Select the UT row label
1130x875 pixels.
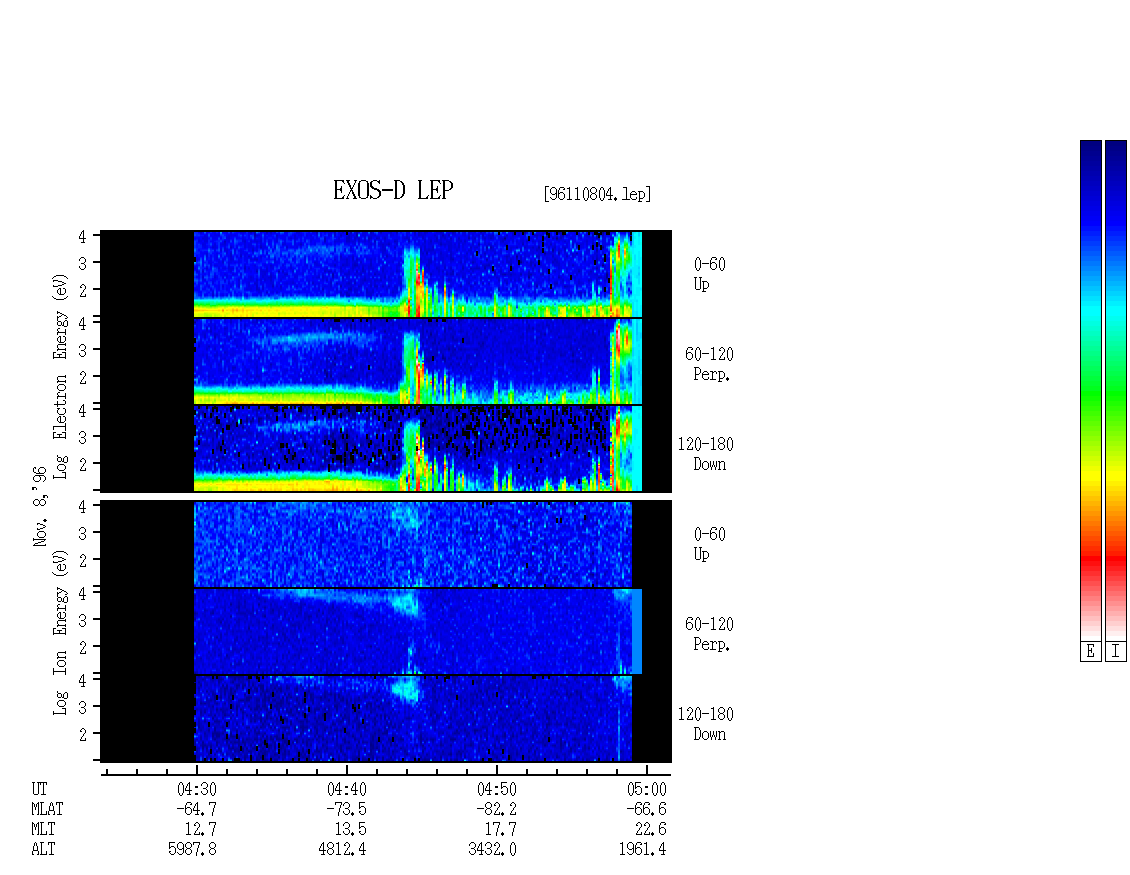[x=39, y=789]
